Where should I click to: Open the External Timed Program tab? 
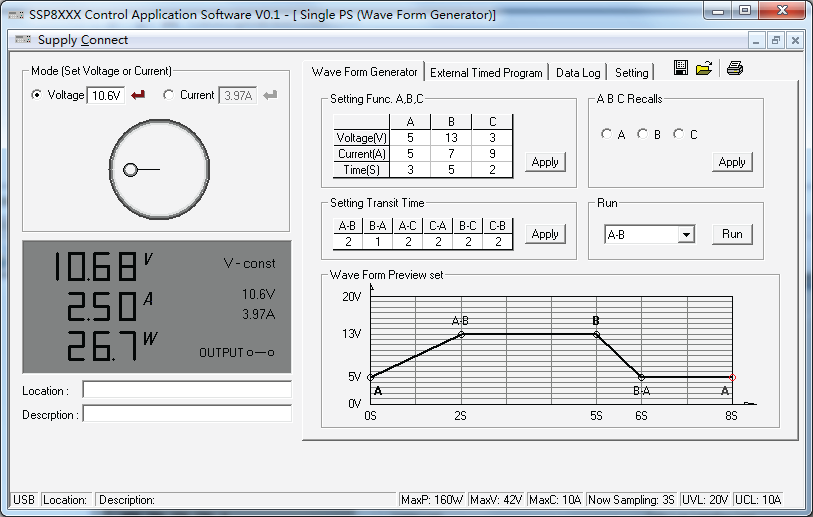486,72
